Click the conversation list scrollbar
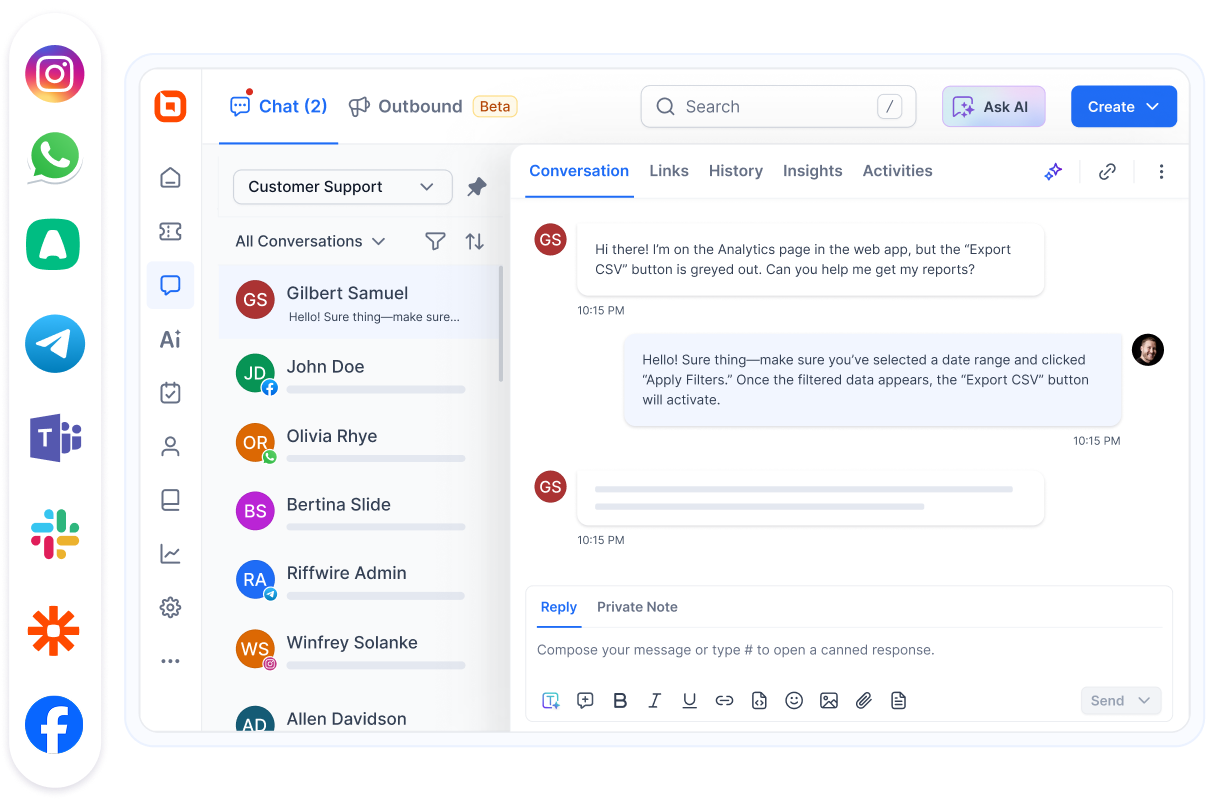The image size is (1210, 800). click(x=501, y=323)
